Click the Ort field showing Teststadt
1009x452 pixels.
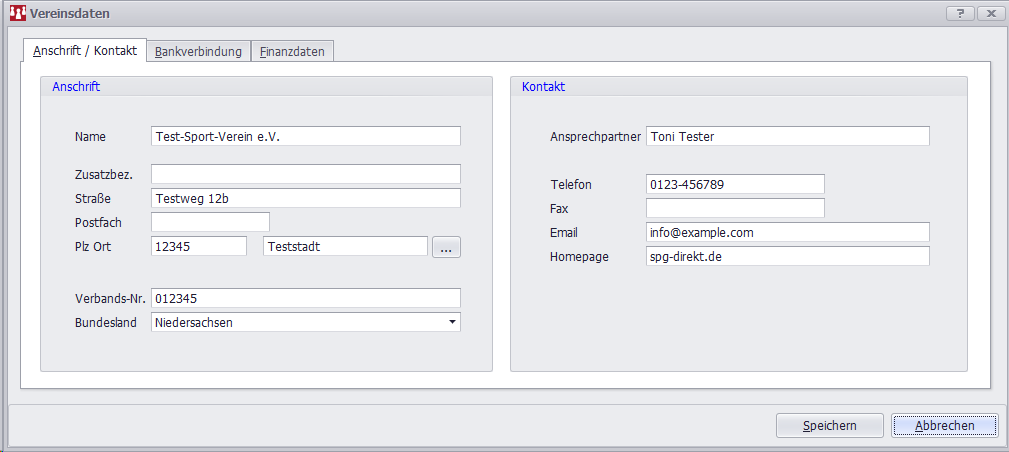click(345, 246)
